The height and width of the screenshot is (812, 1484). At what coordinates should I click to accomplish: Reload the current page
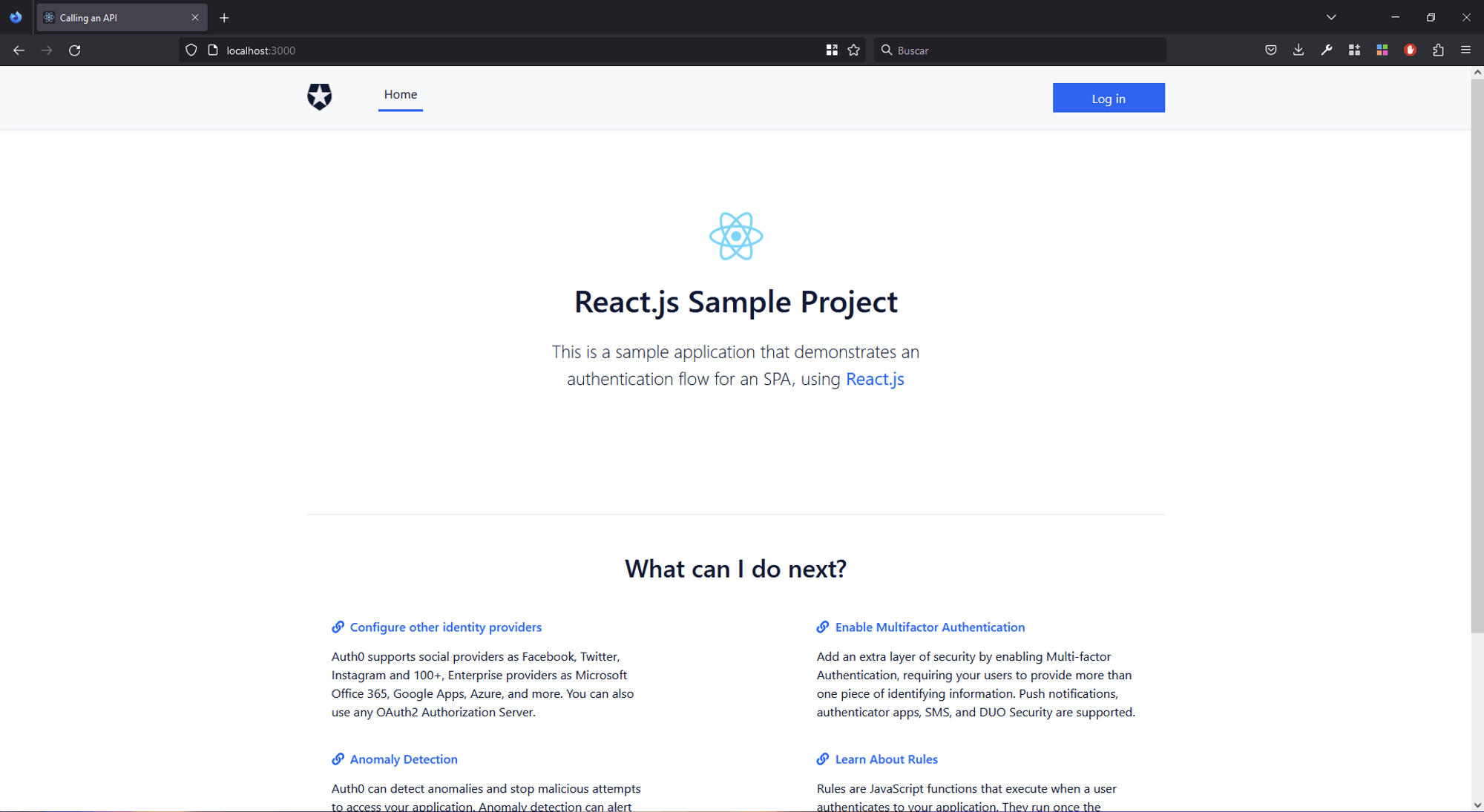75,50
